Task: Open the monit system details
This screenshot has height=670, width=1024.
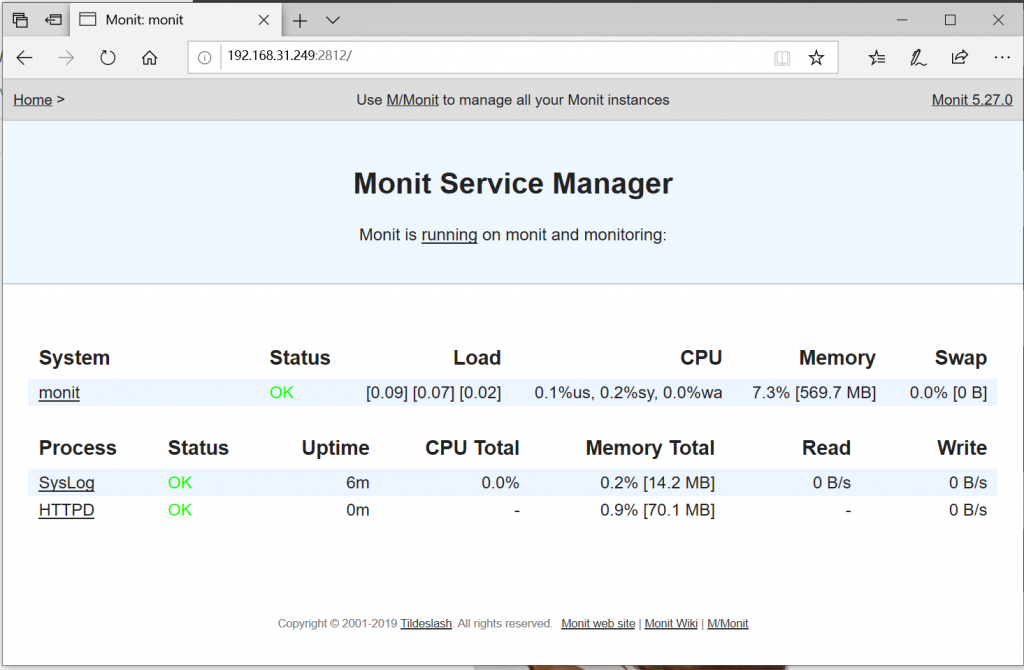Action: 59,393
